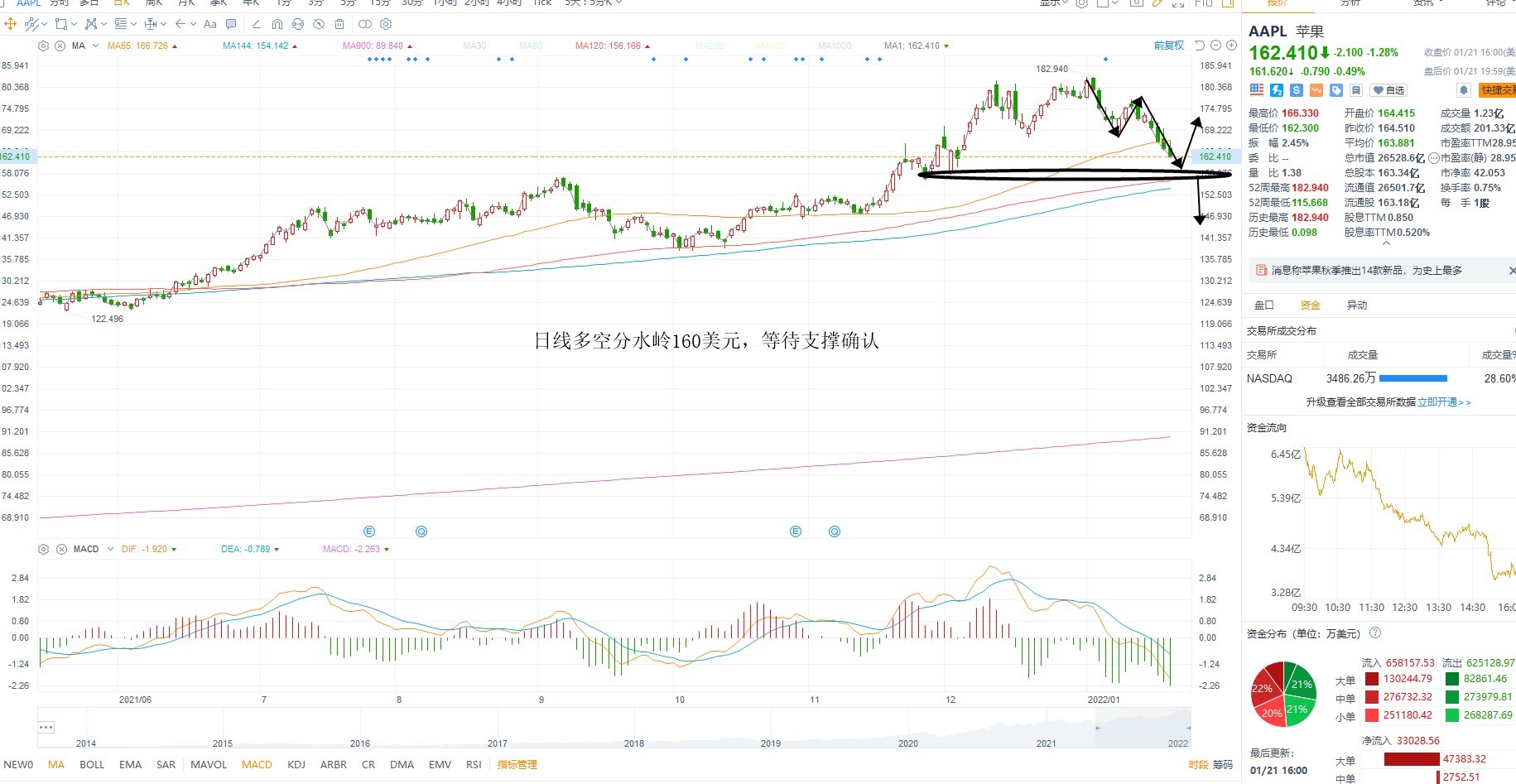Switch to the RSI indicator tab
The image size is (1516, 784).
point(474,765)
